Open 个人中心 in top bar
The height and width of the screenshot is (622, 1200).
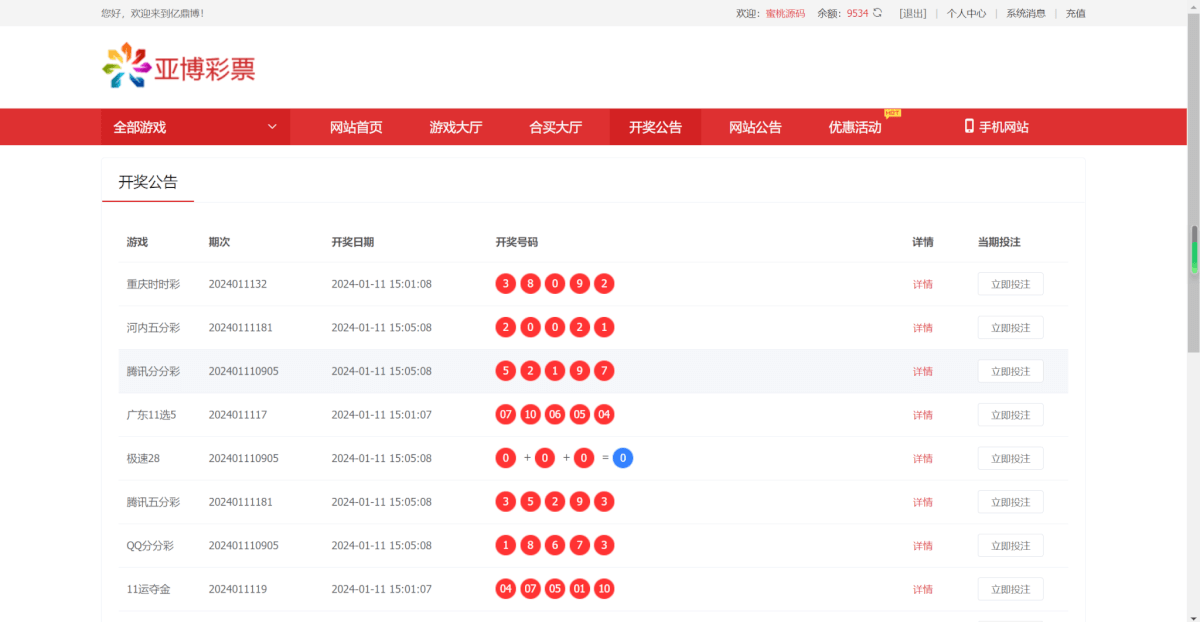966,13
